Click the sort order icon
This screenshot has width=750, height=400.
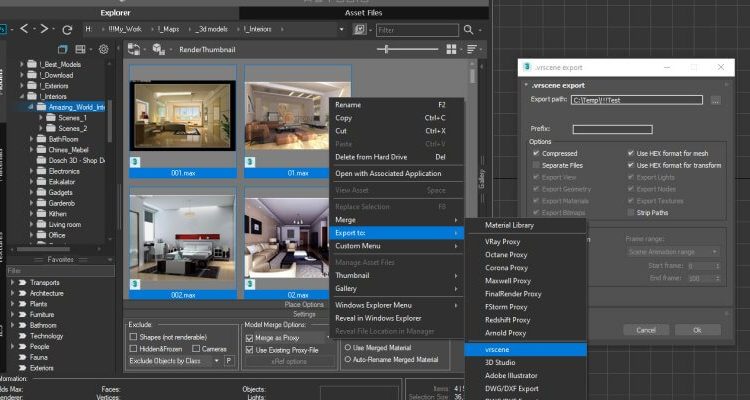(x=472, y=49)
